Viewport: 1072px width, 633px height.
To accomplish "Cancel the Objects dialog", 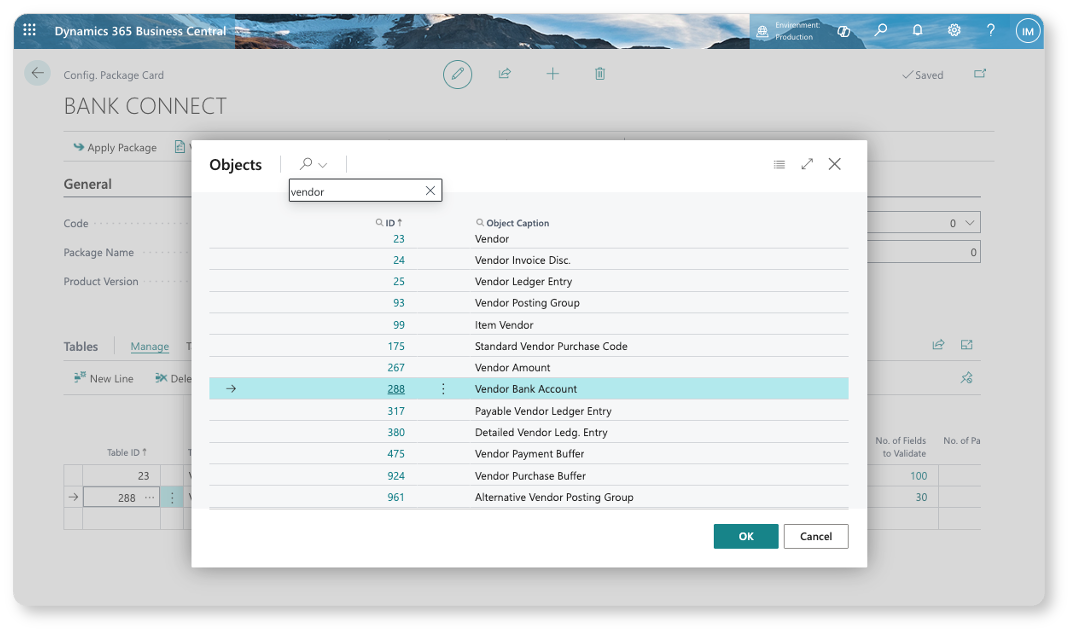I will pyautogui.click(x=816, y=537).
